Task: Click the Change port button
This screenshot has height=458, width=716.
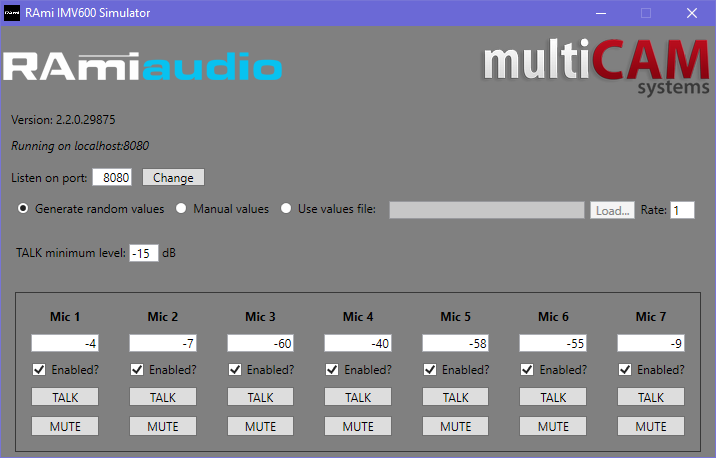Action: click(173, 177)
